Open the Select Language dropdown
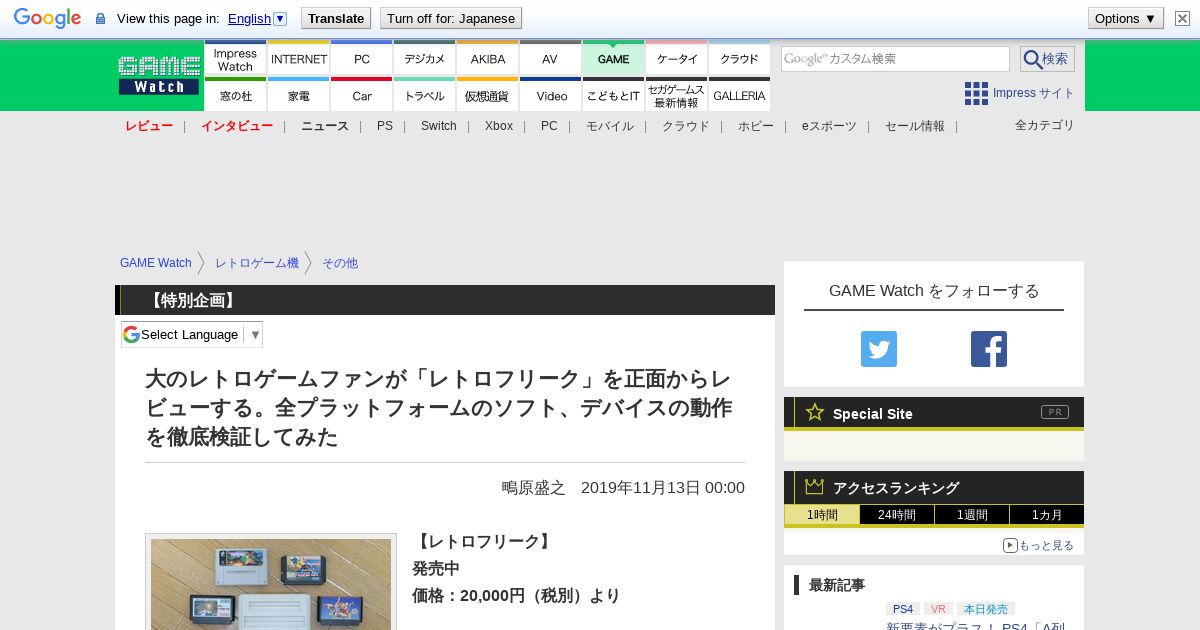Viewport: 1200px width, 630px height. pyautogui.click(x=192, y=334)
